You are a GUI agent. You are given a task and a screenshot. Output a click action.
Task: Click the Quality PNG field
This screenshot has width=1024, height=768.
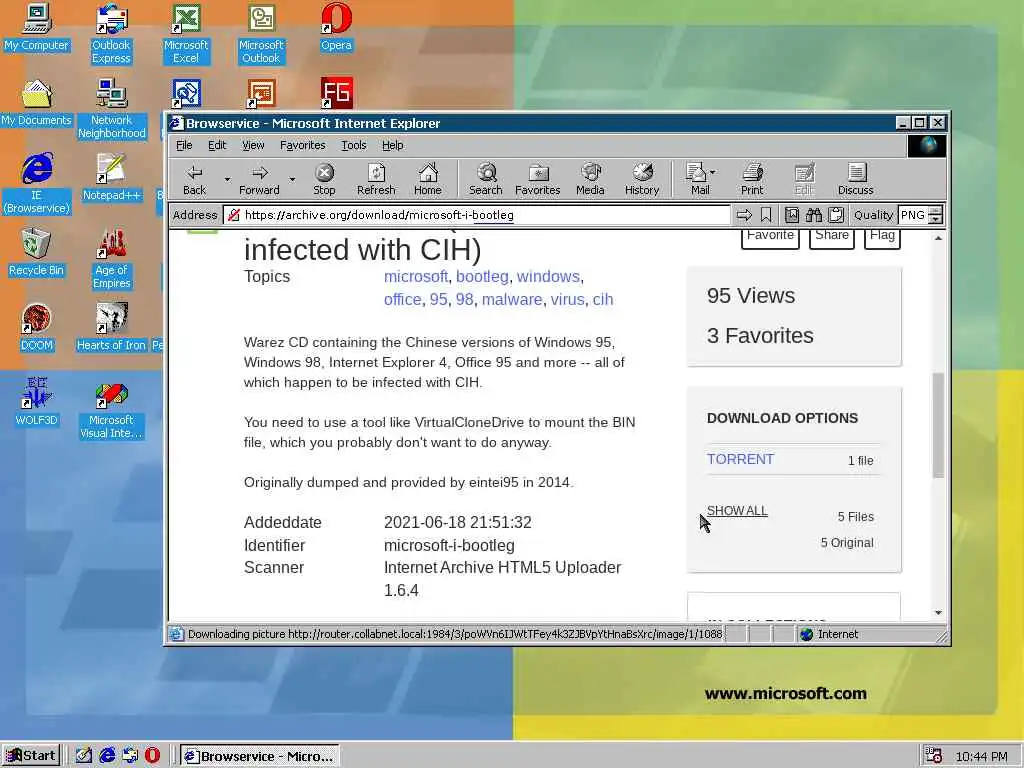coord(914,215)
